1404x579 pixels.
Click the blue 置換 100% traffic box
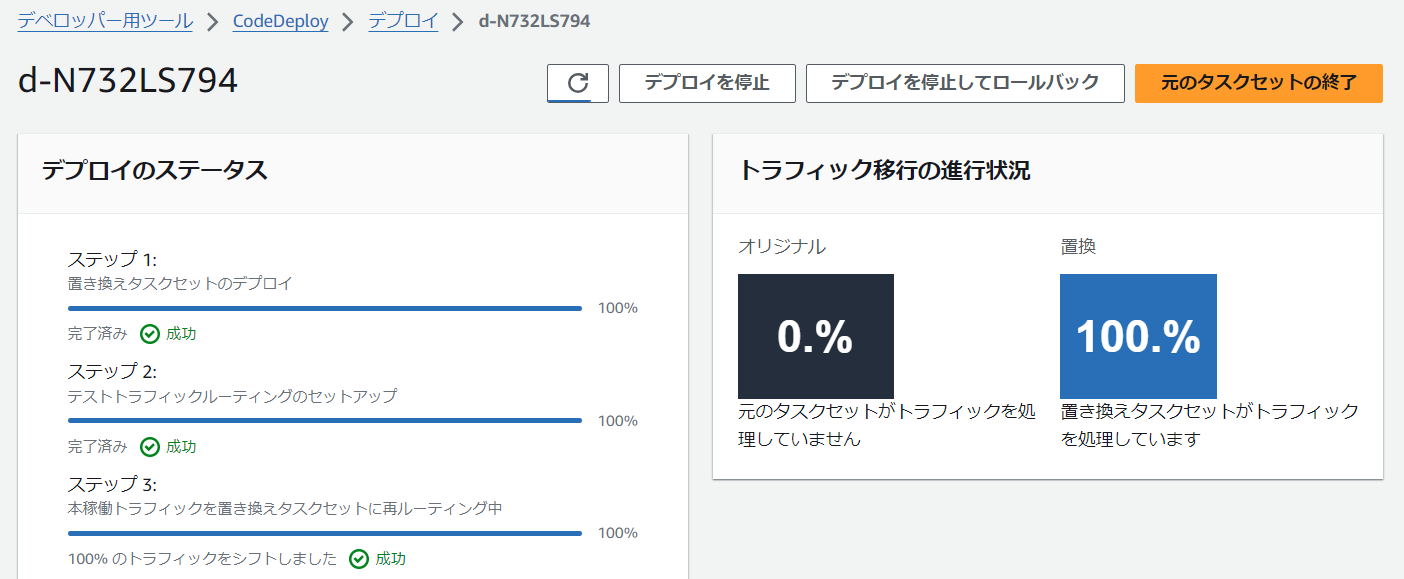(1138, 337)
